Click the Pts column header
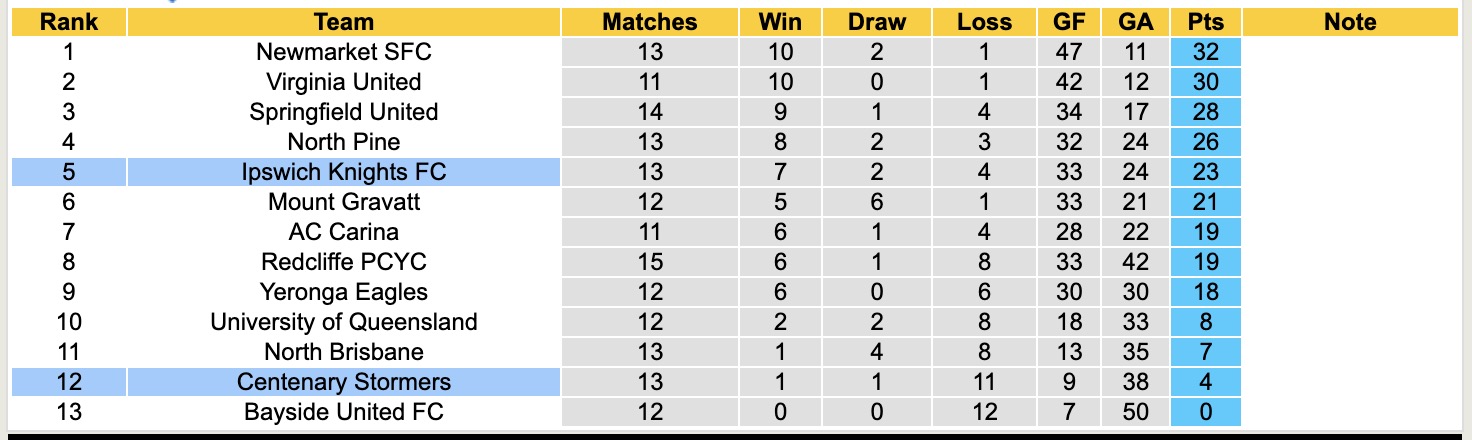 click(x=1205, y=22)
